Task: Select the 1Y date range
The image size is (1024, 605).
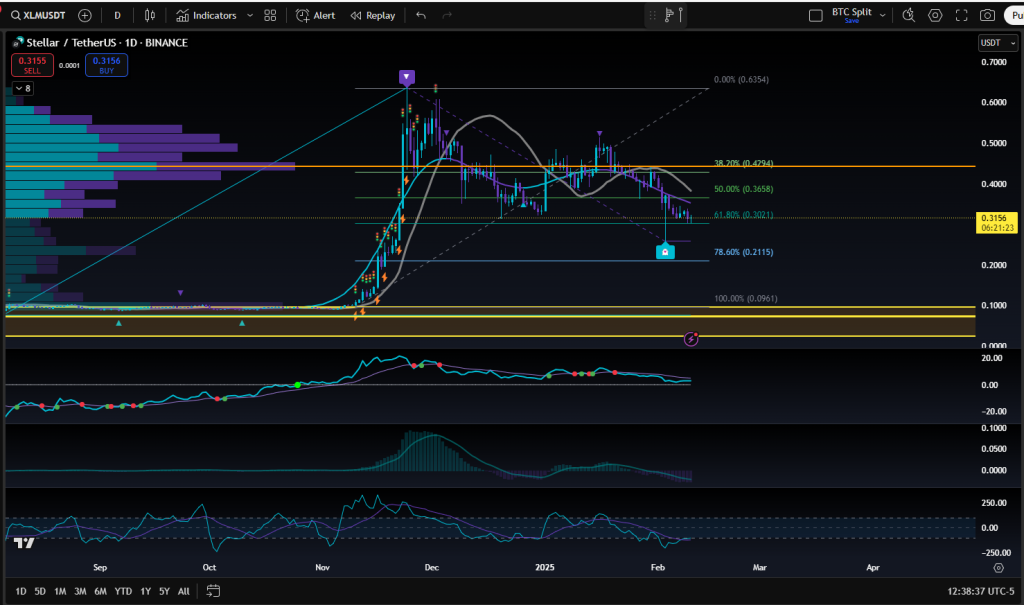Action: click(x=146, y=591)
